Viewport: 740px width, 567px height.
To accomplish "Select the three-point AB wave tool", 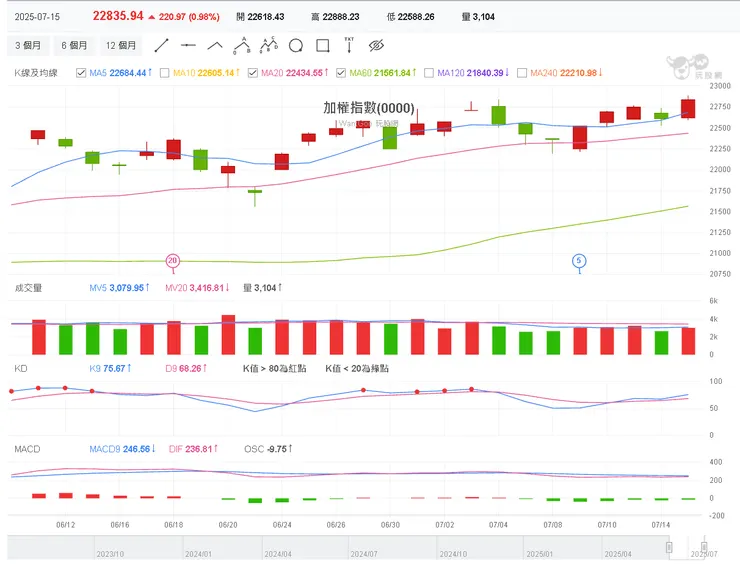I will [x=242, y=45].
